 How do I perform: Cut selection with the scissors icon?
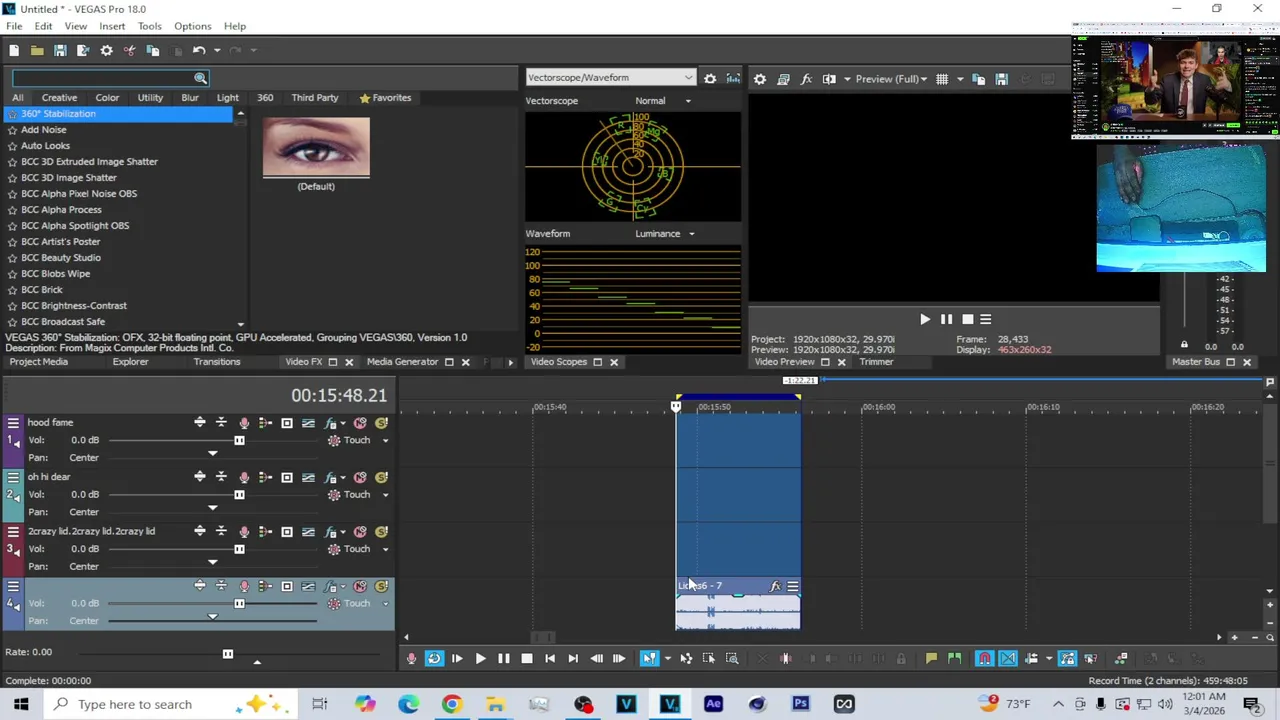(130, 50)
